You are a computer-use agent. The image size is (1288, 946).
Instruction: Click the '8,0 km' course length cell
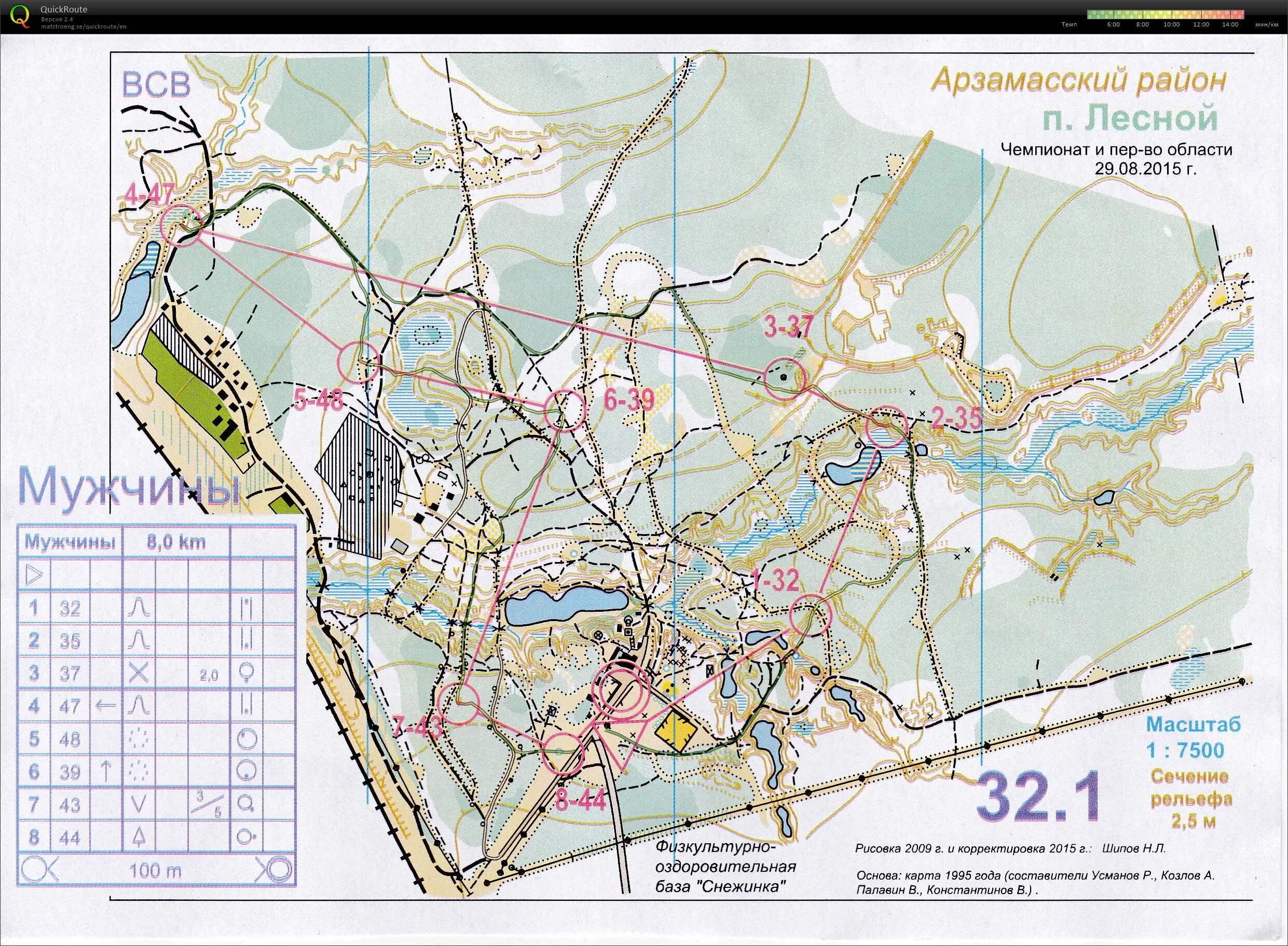pyautogui.click(x=176, y=542)
